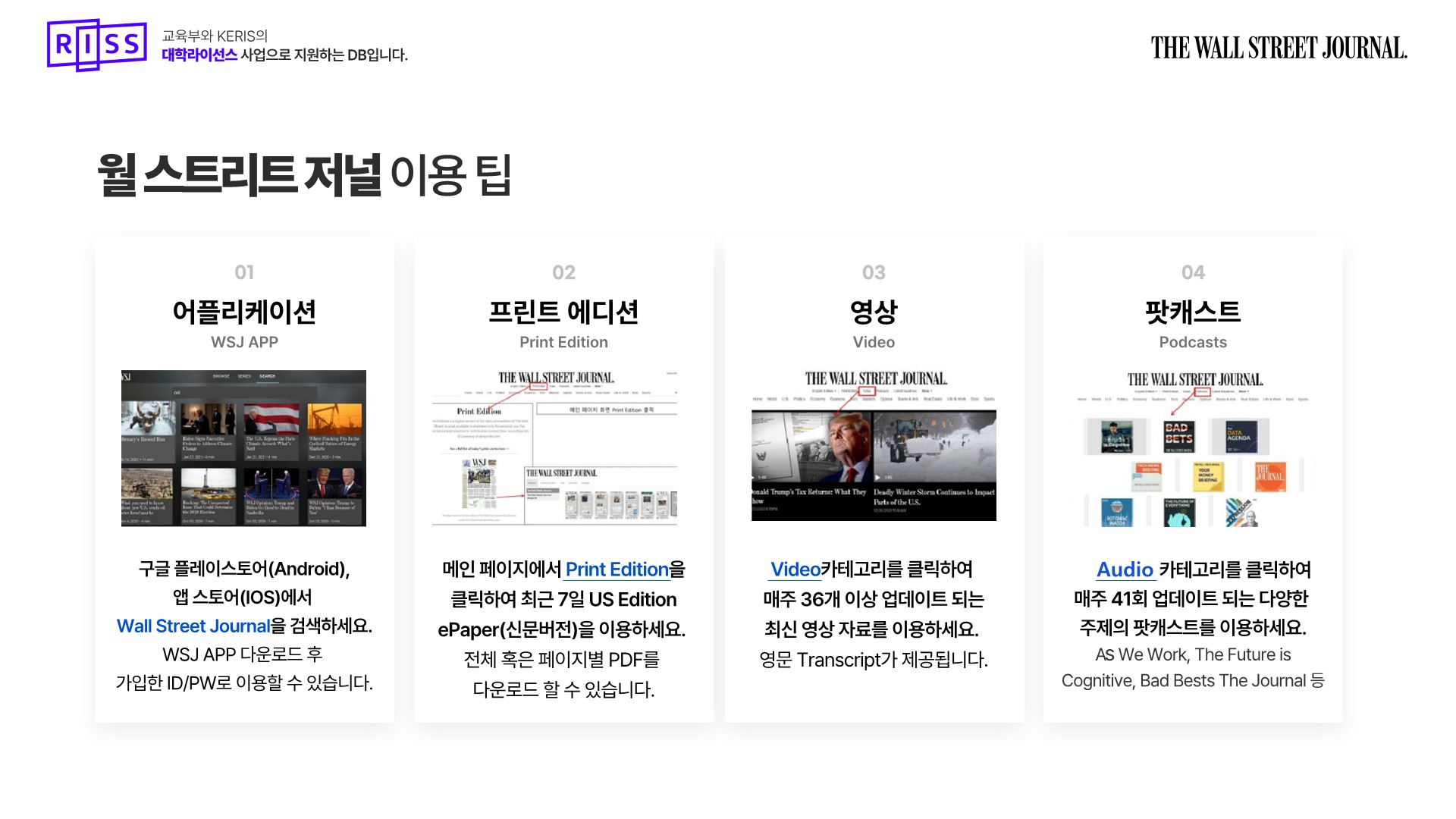Click the bull statue image in app screenshot

(x=148, y=419)
